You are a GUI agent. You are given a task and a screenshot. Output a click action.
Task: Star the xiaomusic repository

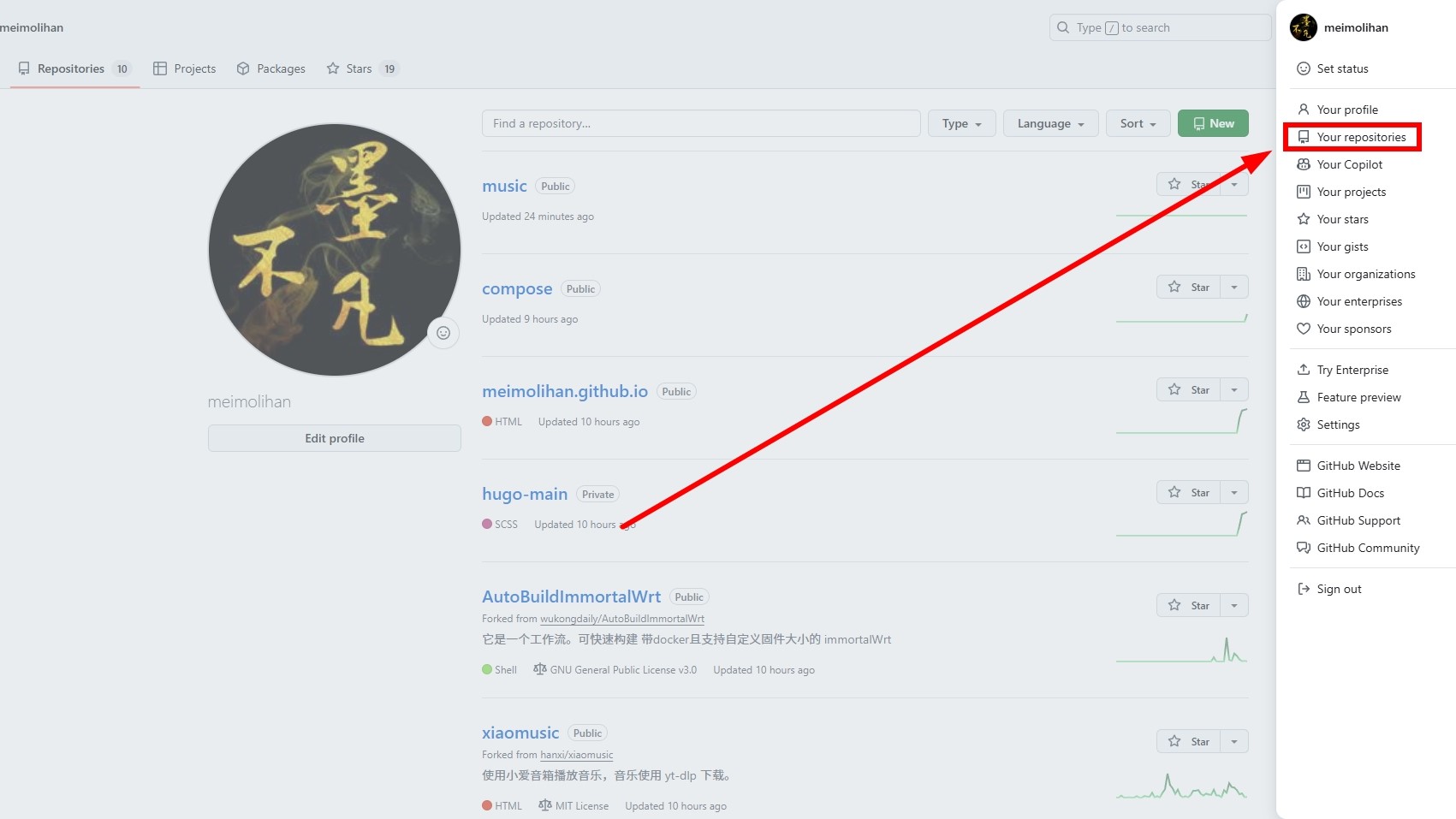[x=1188, y=741]
